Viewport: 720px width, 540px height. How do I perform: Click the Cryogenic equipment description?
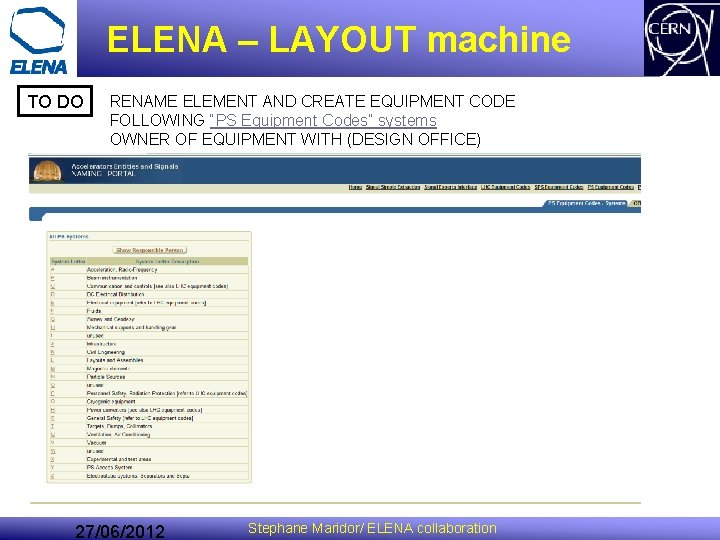pyautogui.click(x=111, y=402)
